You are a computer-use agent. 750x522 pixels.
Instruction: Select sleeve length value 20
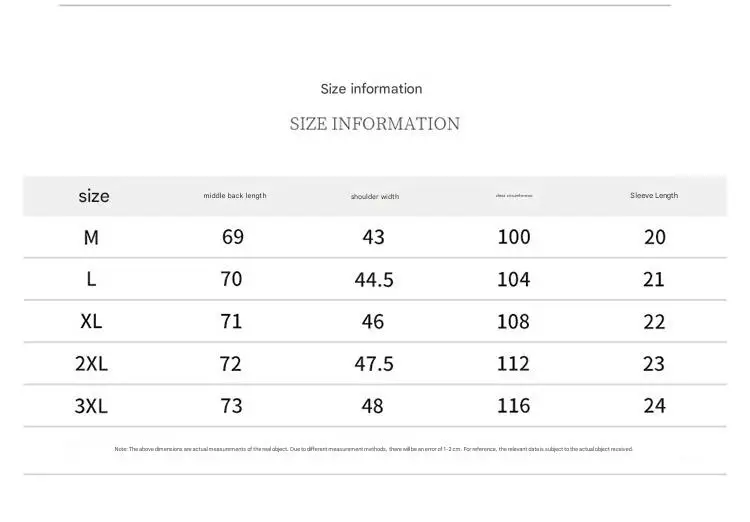[655, 237]
